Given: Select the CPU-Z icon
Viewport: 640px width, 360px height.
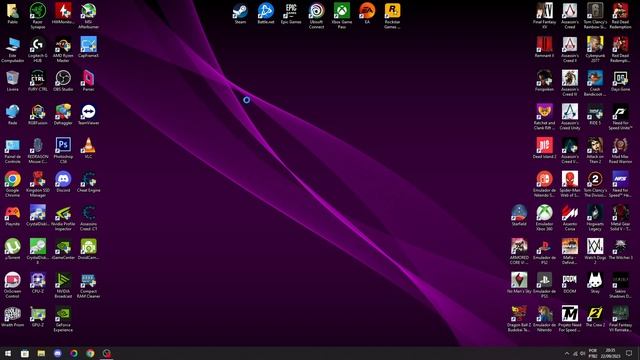Looking at the screenshot, I should click(x=38, y=283).
